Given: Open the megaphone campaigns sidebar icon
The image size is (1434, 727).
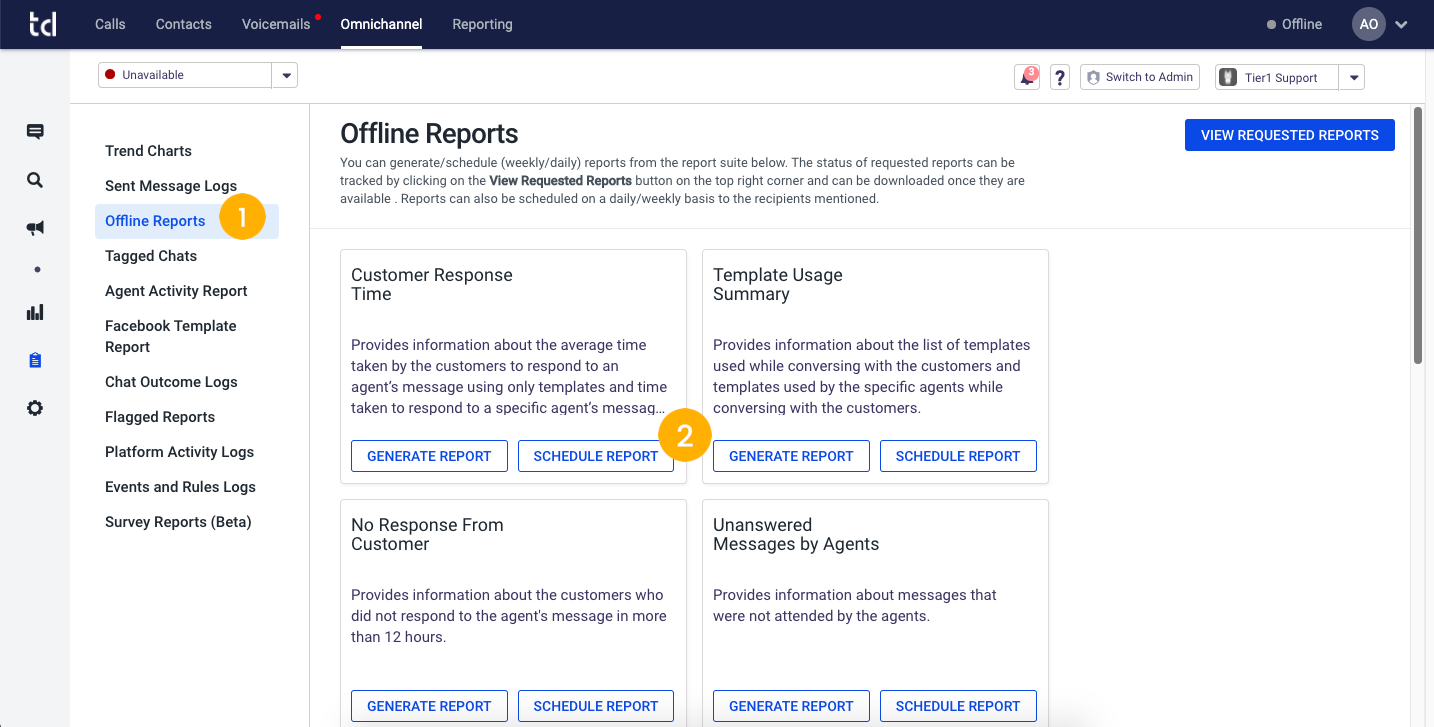Looking at the screenshot, I should coord(35,228).
